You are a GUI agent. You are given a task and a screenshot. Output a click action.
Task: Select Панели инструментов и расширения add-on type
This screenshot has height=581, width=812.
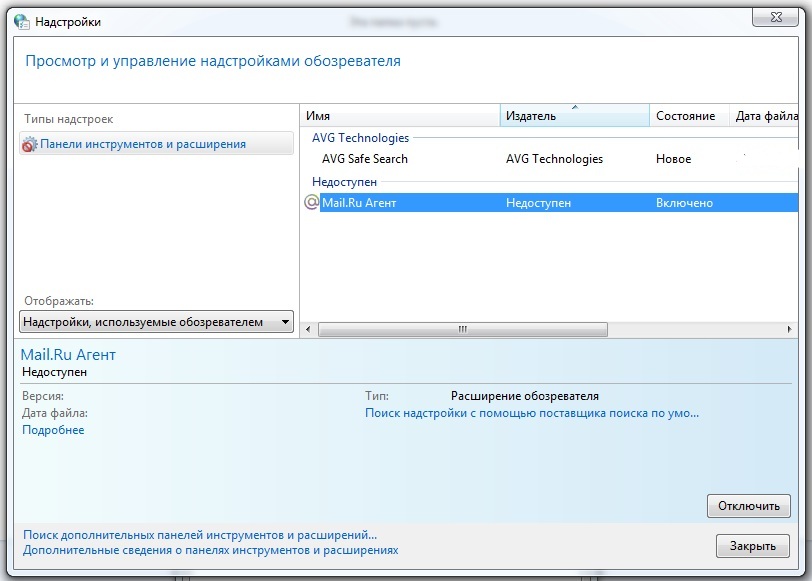[156, 143]
